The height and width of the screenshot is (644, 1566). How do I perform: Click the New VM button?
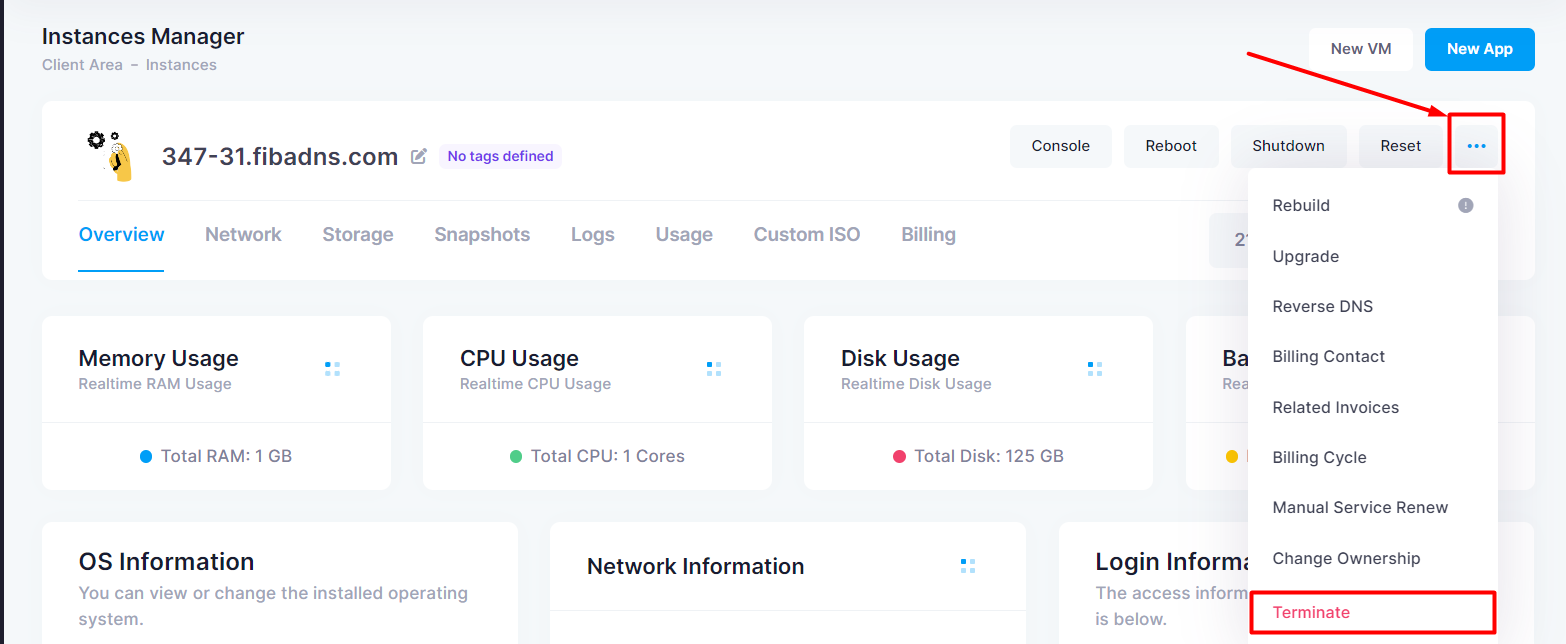pyautogui.click(x=1361, y=49)
